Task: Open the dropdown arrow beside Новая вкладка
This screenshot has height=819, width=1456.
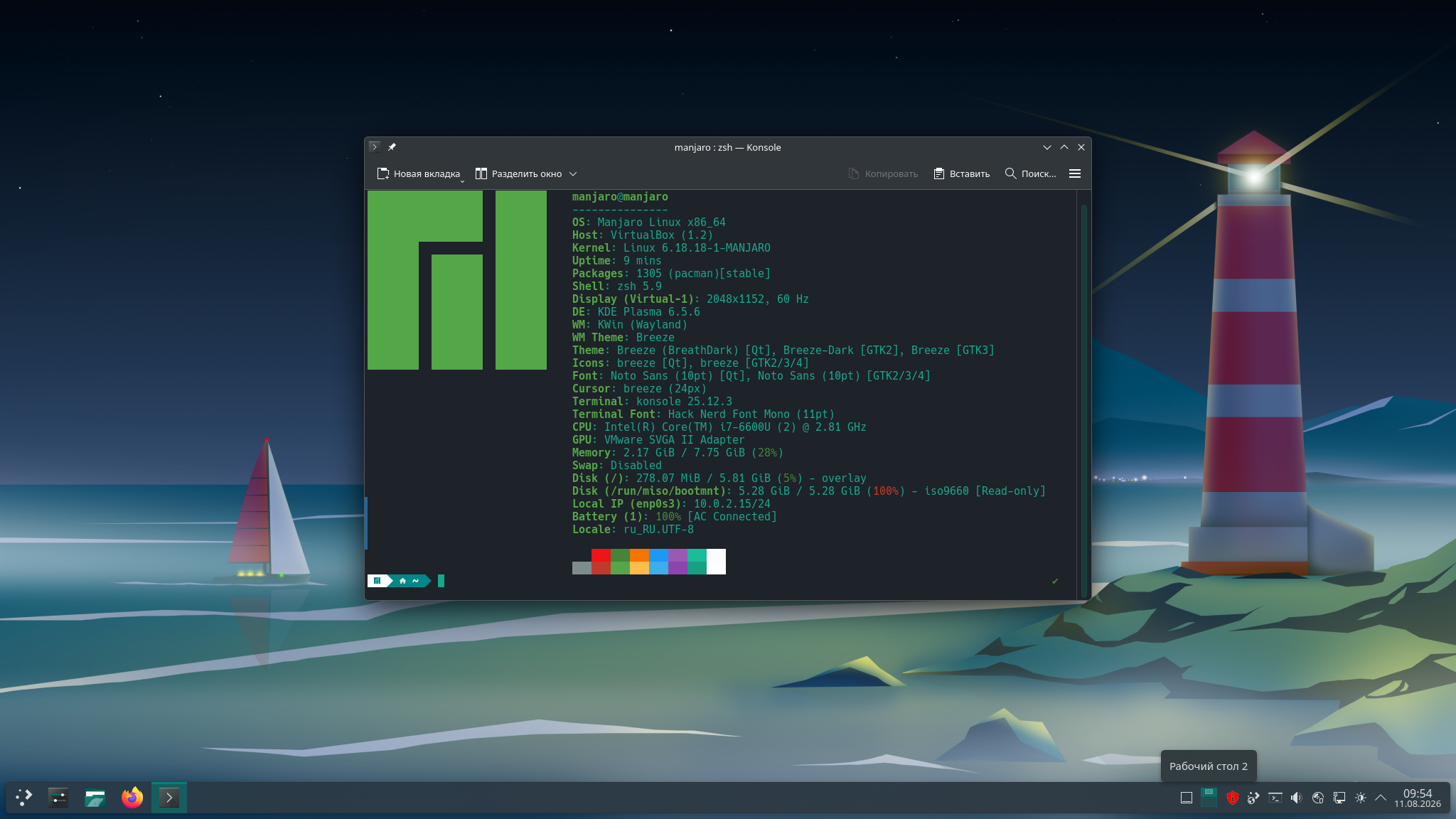Action: pos(462,181)
